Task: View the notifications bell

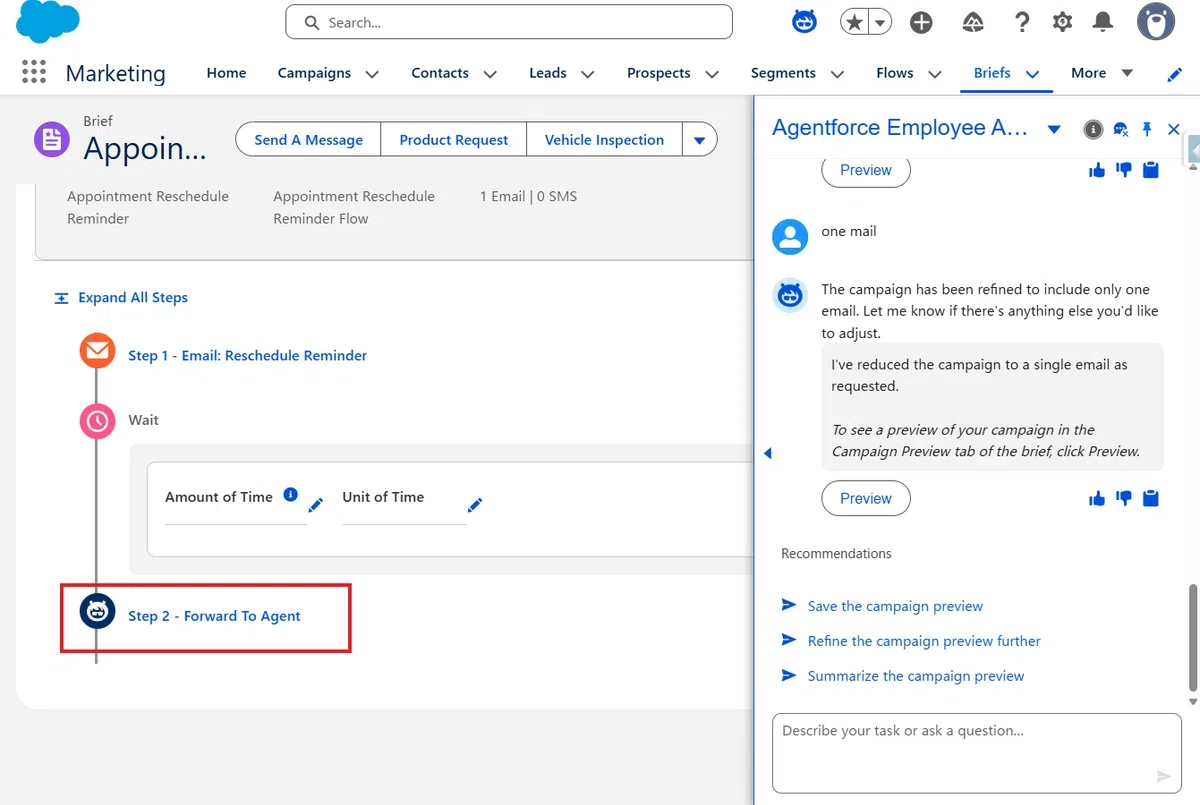Action: 1103,22
